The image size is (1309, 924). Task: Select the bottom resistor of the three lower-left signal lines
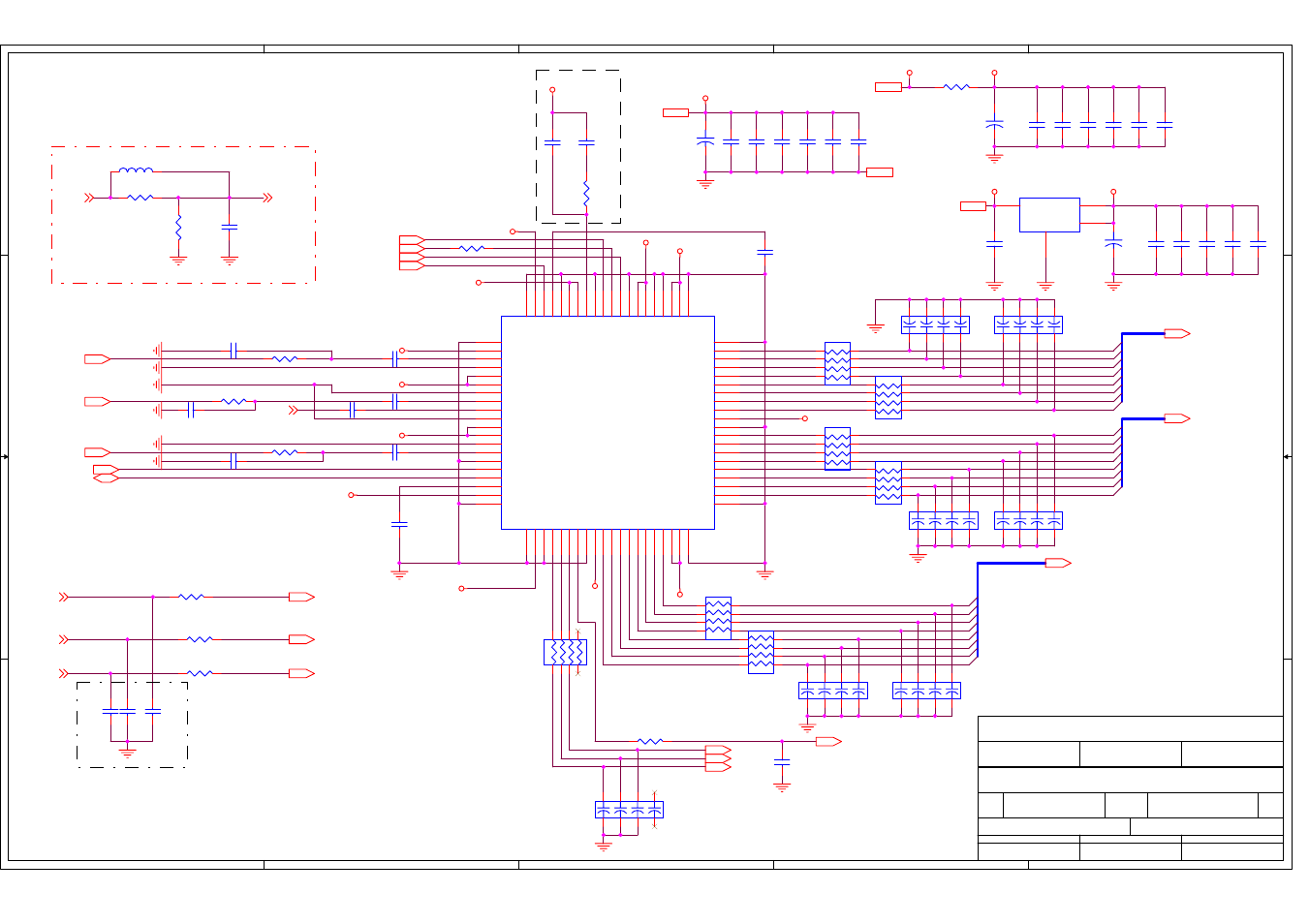[200, 673]
